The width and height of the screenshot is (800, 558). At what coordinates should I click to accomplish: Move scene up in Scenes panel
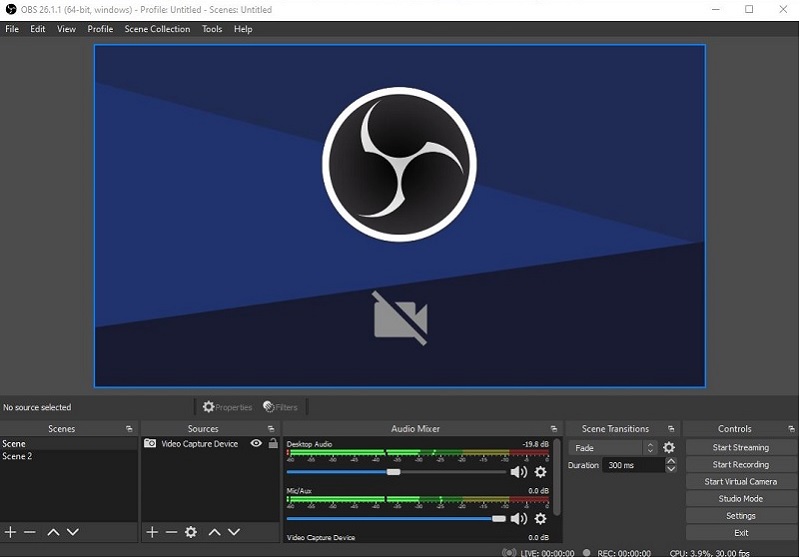coord(53,532)
